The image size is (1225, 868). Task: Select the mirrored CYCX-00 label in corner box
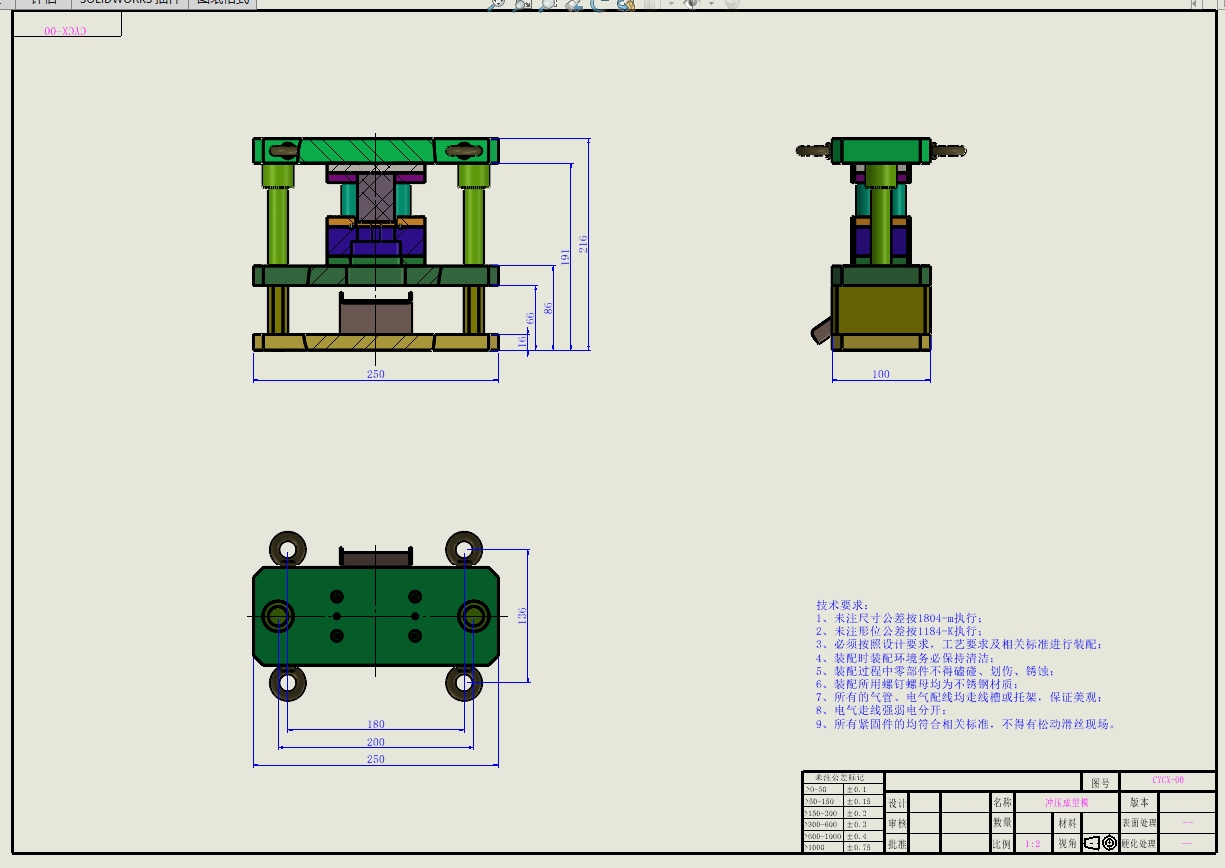tap(66, 31)
